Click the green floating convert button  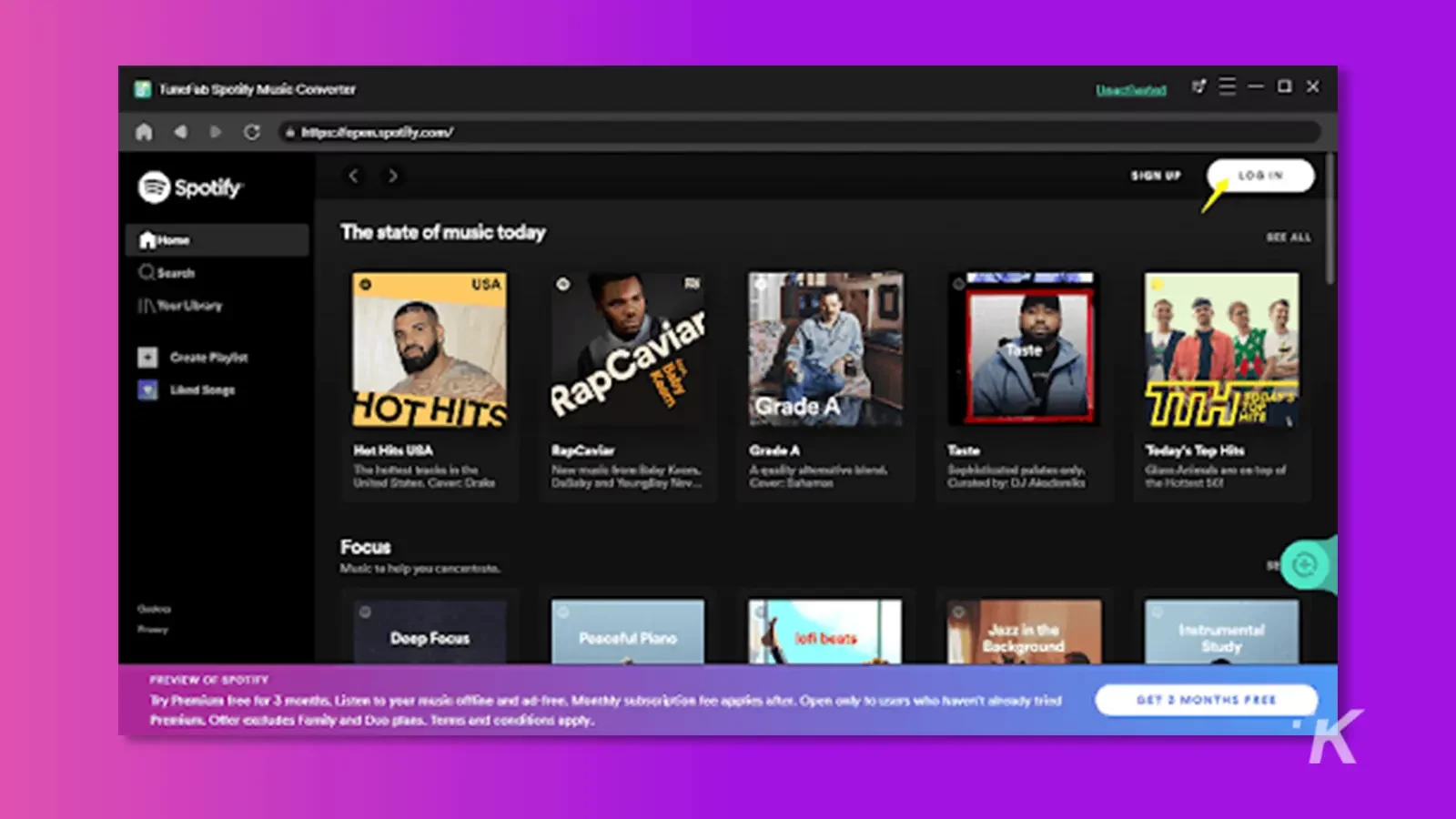pos(1305,565)
